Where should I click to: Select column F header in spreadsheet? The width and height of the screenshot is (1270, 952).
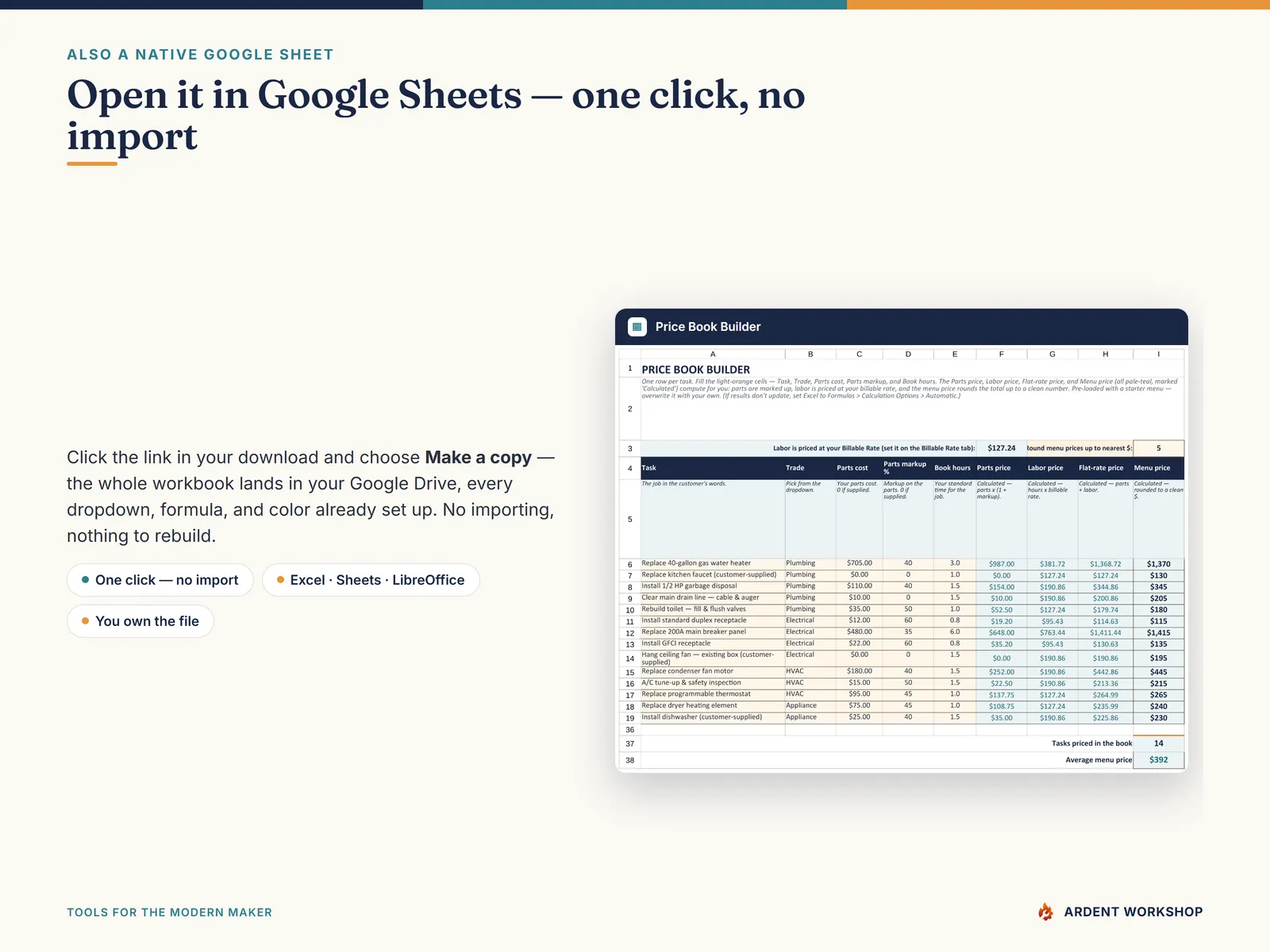1002,354
